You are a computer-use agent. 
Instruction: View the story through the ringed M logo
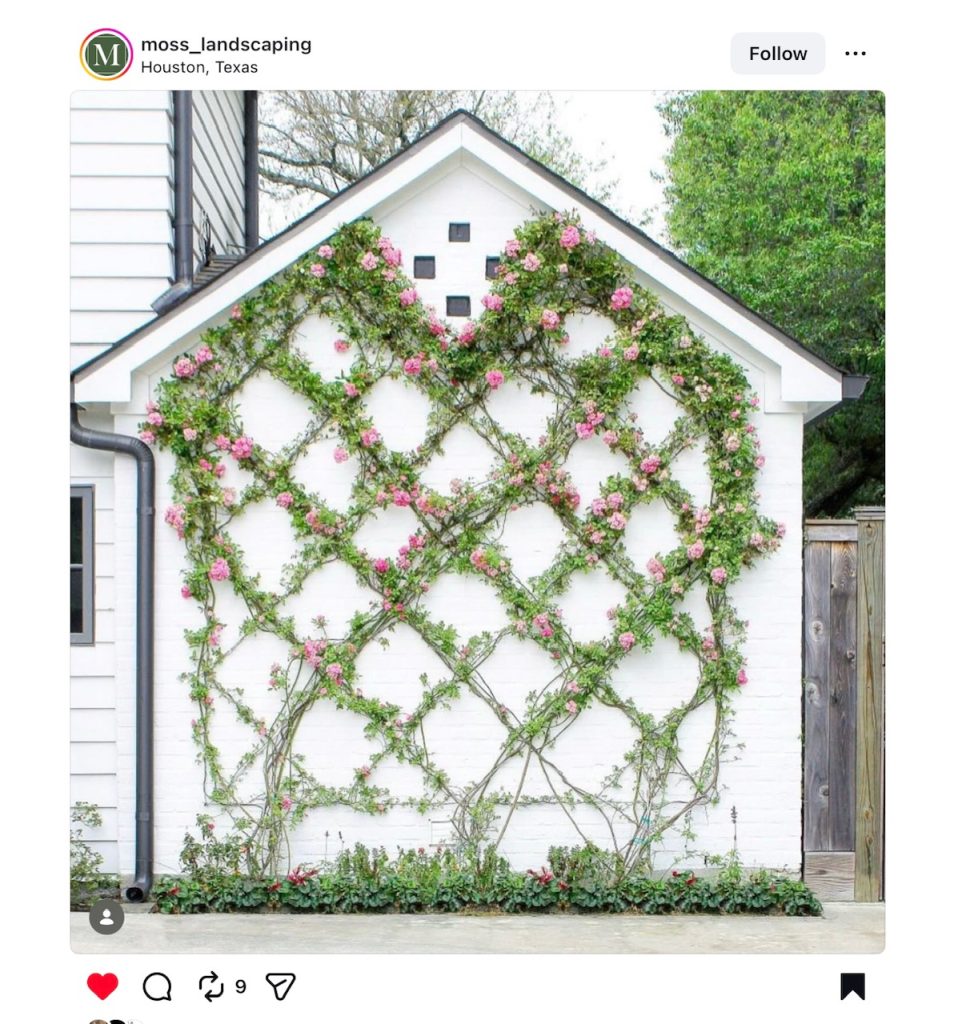click(x=106, y=54)
